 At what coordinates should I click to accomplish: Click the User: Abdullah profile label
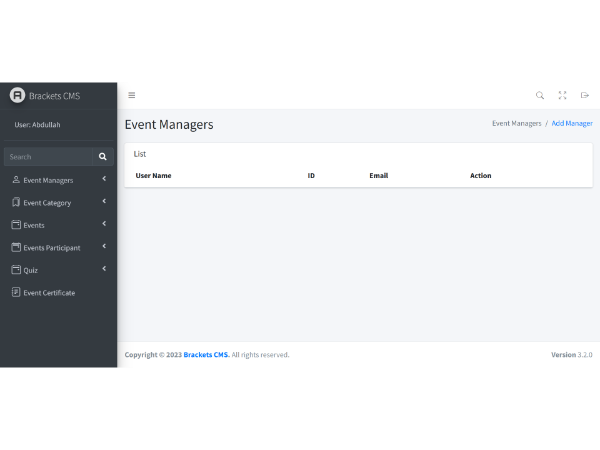(37, 125)
